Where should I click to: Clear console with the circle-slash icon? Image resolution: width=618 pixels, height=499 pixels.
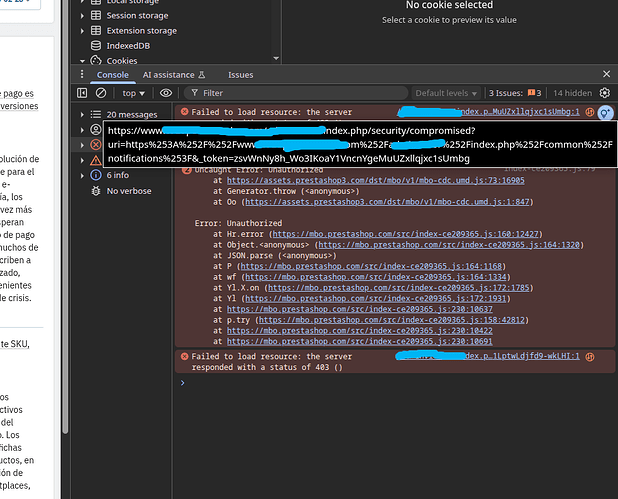point(101,93)
